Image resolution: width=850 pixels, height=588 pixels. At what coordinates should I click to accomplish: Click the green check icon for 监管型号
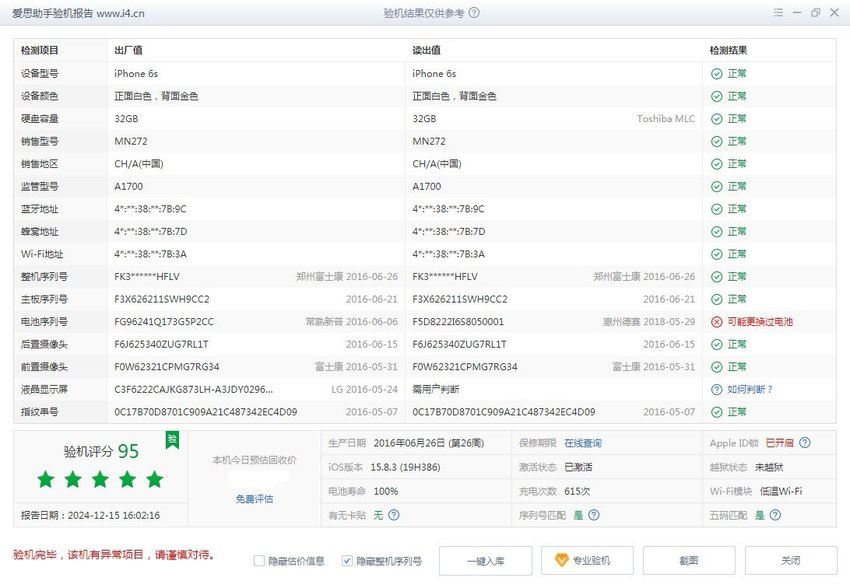click(717, 186)
